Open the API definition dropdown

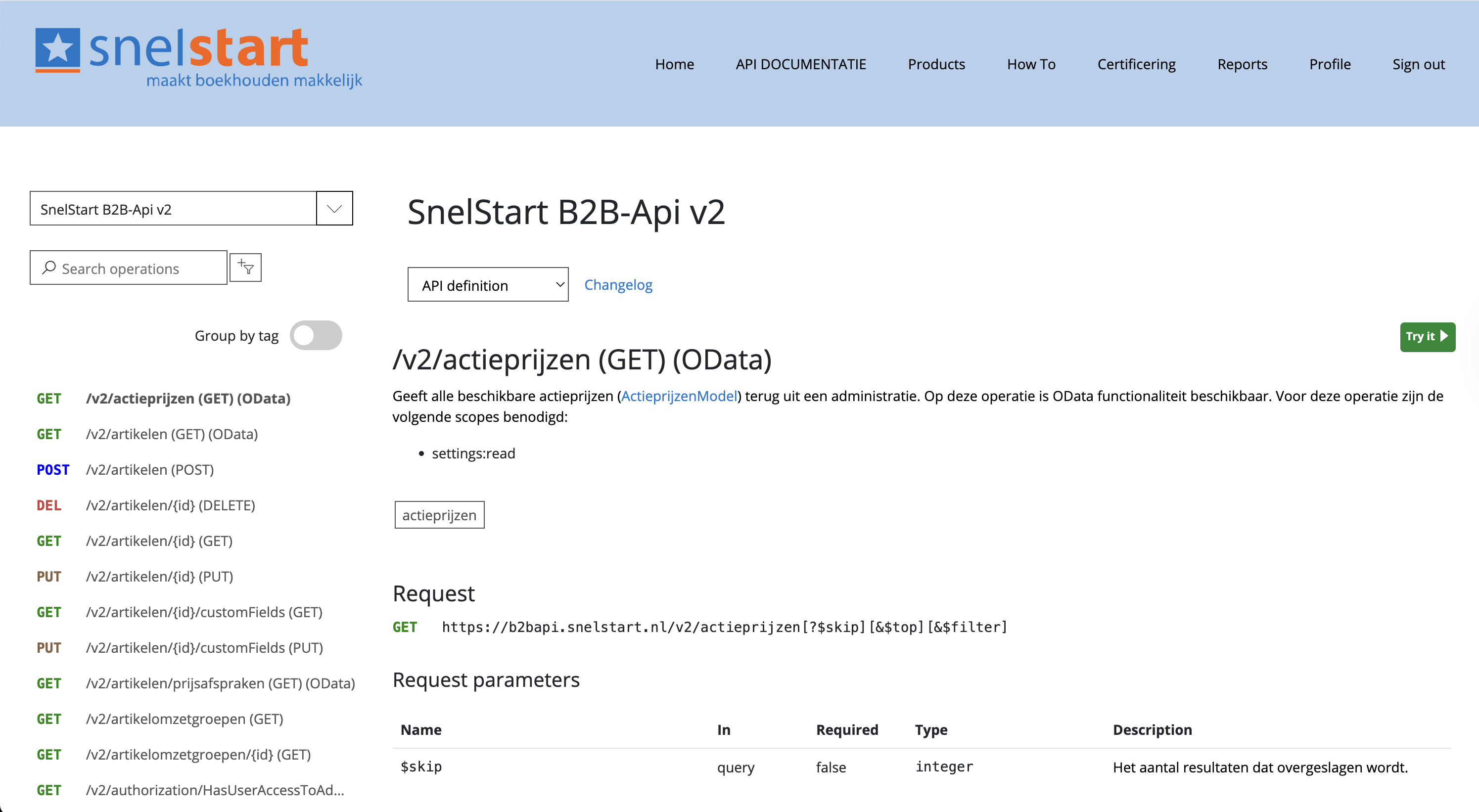click(488, 285)
